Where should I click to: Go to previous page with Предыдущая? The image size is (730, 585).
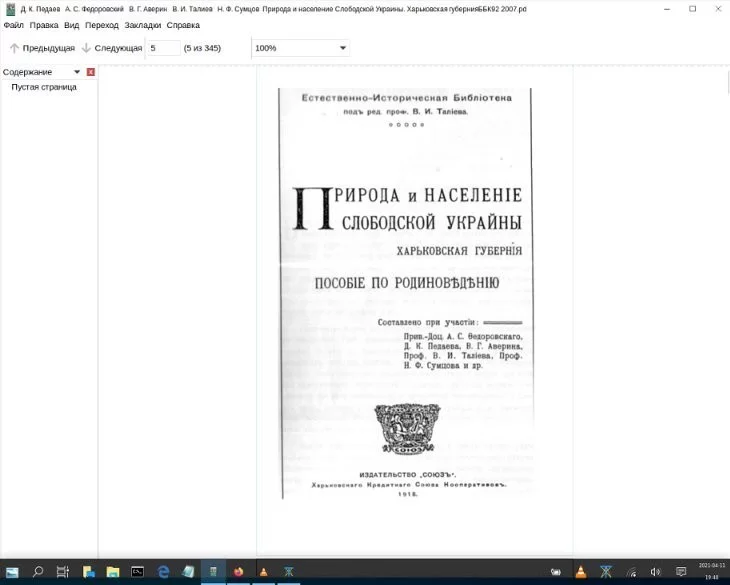click(42, 48)
